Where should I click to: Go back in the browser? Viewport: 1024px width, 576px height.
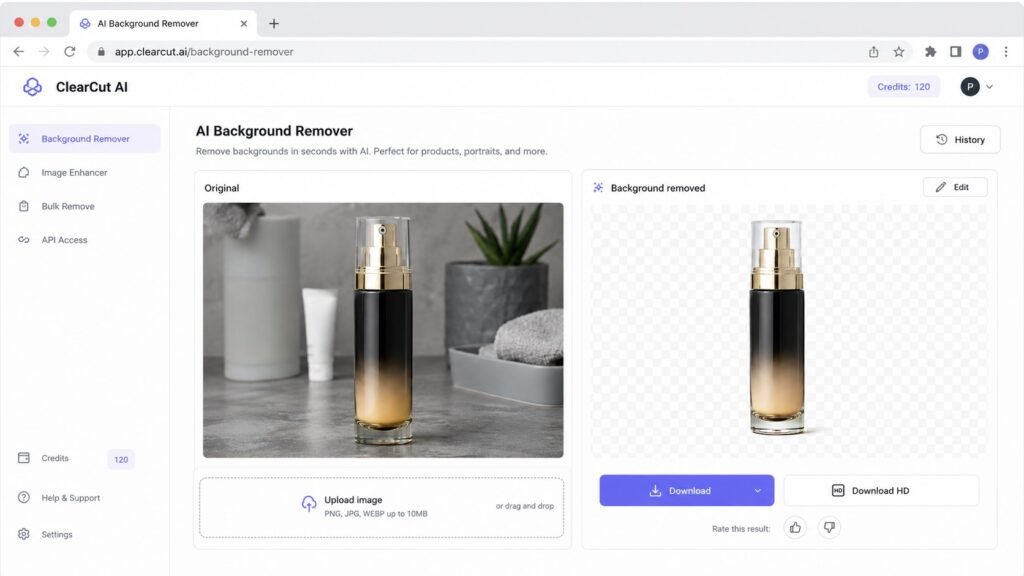point(18,52)
